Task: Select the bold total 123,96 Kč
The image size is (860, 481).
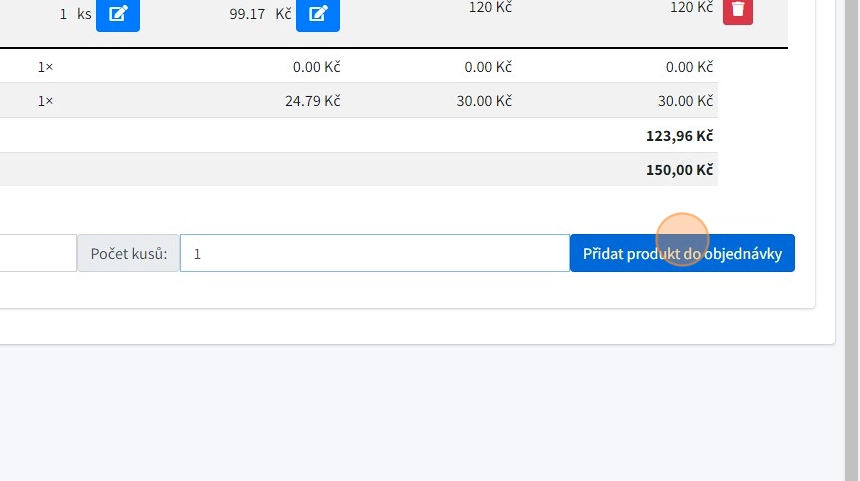Action: [x=679, y=135]
